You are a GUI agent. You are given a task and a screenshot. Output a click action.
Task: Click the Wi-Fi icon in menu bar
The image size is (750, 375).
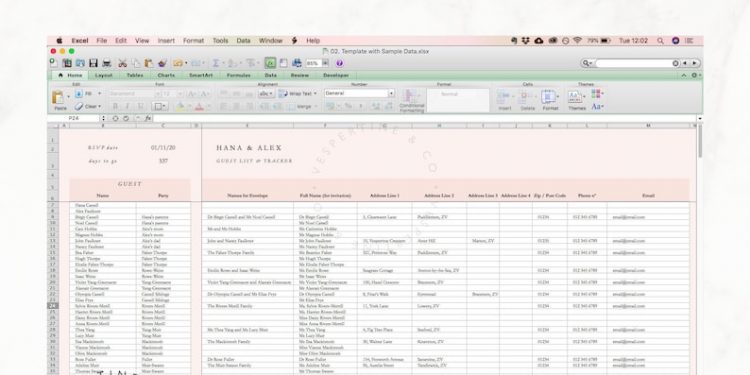click(577, 41)
